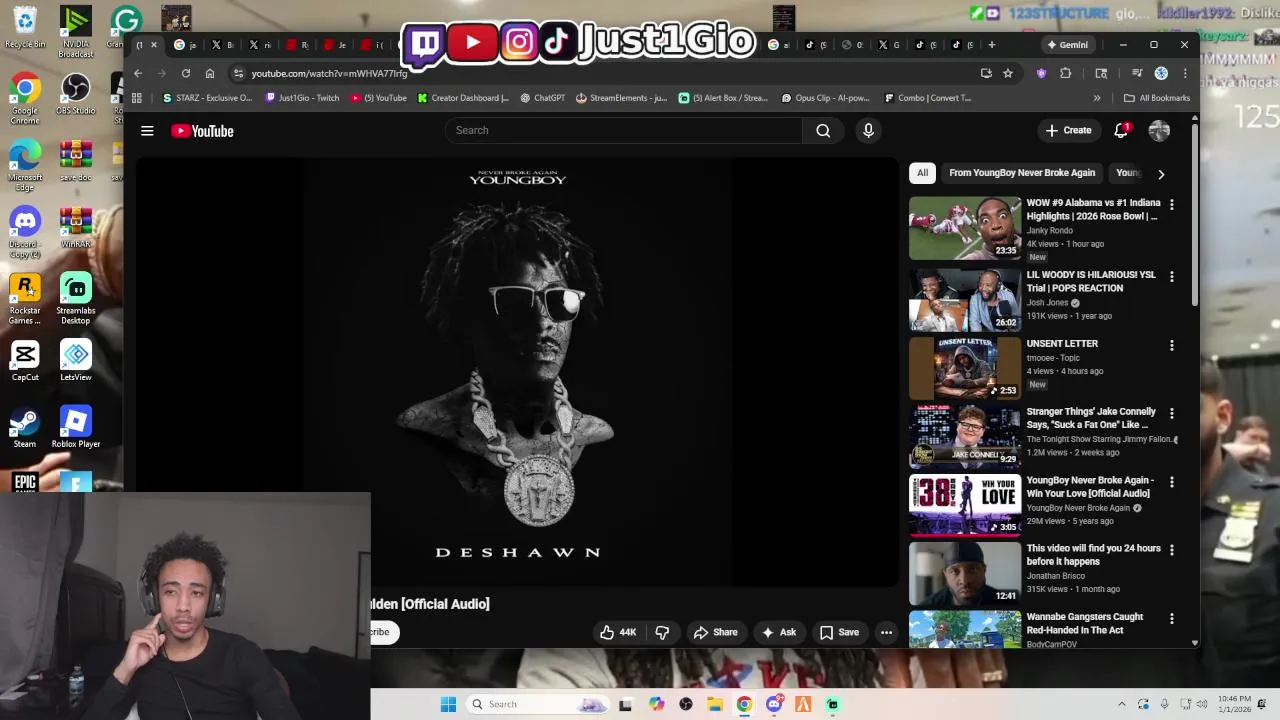This screenshot has height=720, width=1280.
Task: Open All Bookmarks folder
Action: (1157, 98)
